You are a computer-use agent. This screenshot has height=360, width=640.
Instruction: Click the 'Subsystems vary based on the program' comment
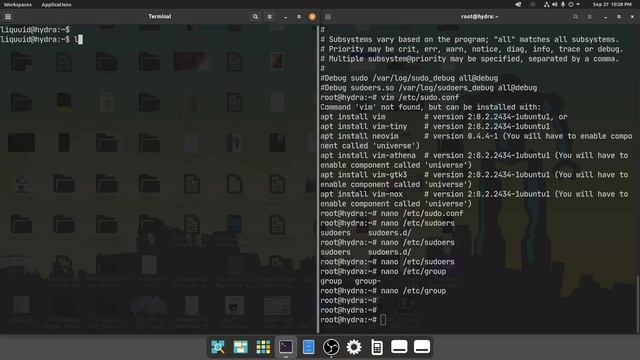469,40
